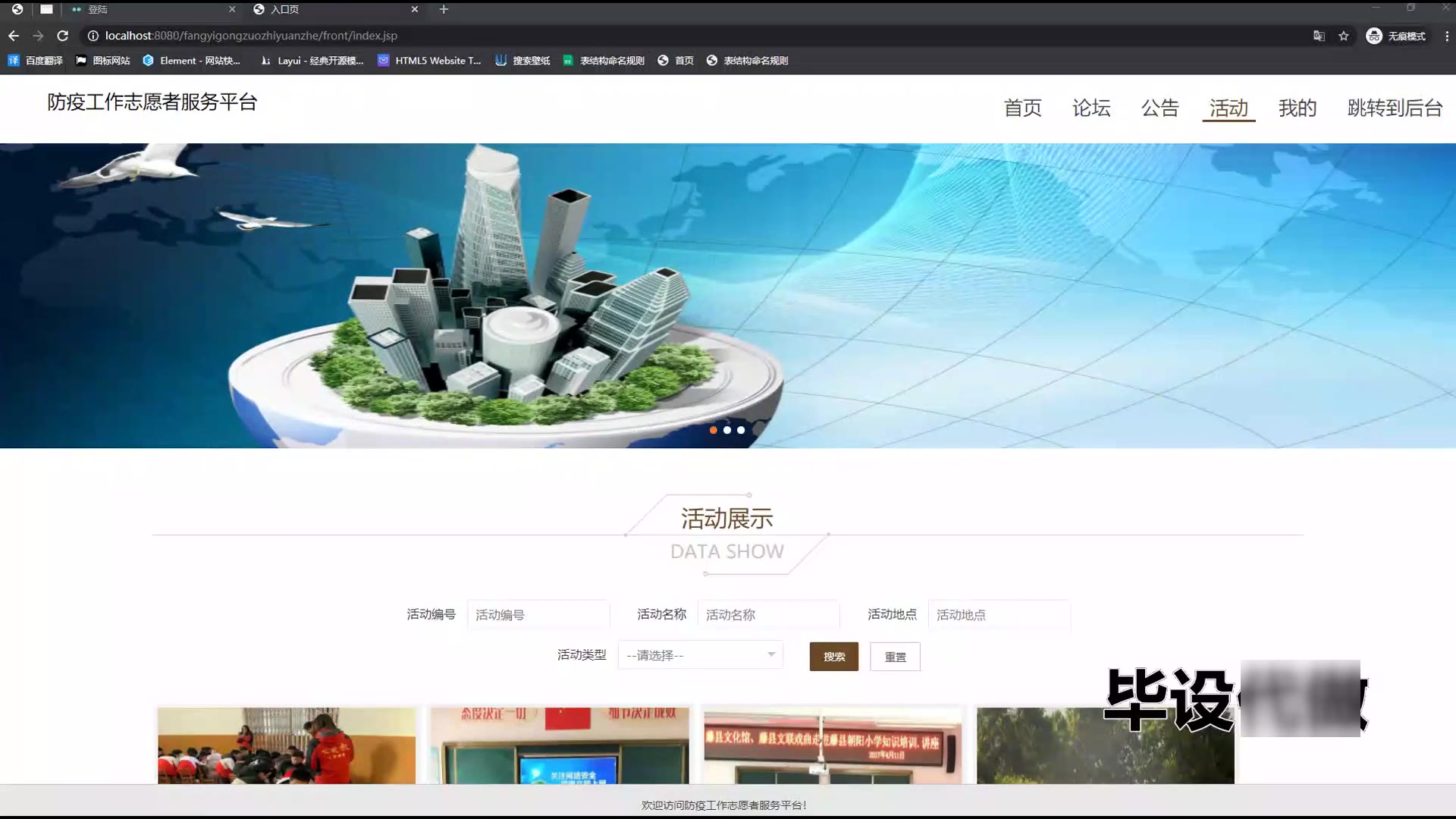Open the 百度翻译 bookmark
This screenshot has width=1456, height=819.
coord(36,61)
